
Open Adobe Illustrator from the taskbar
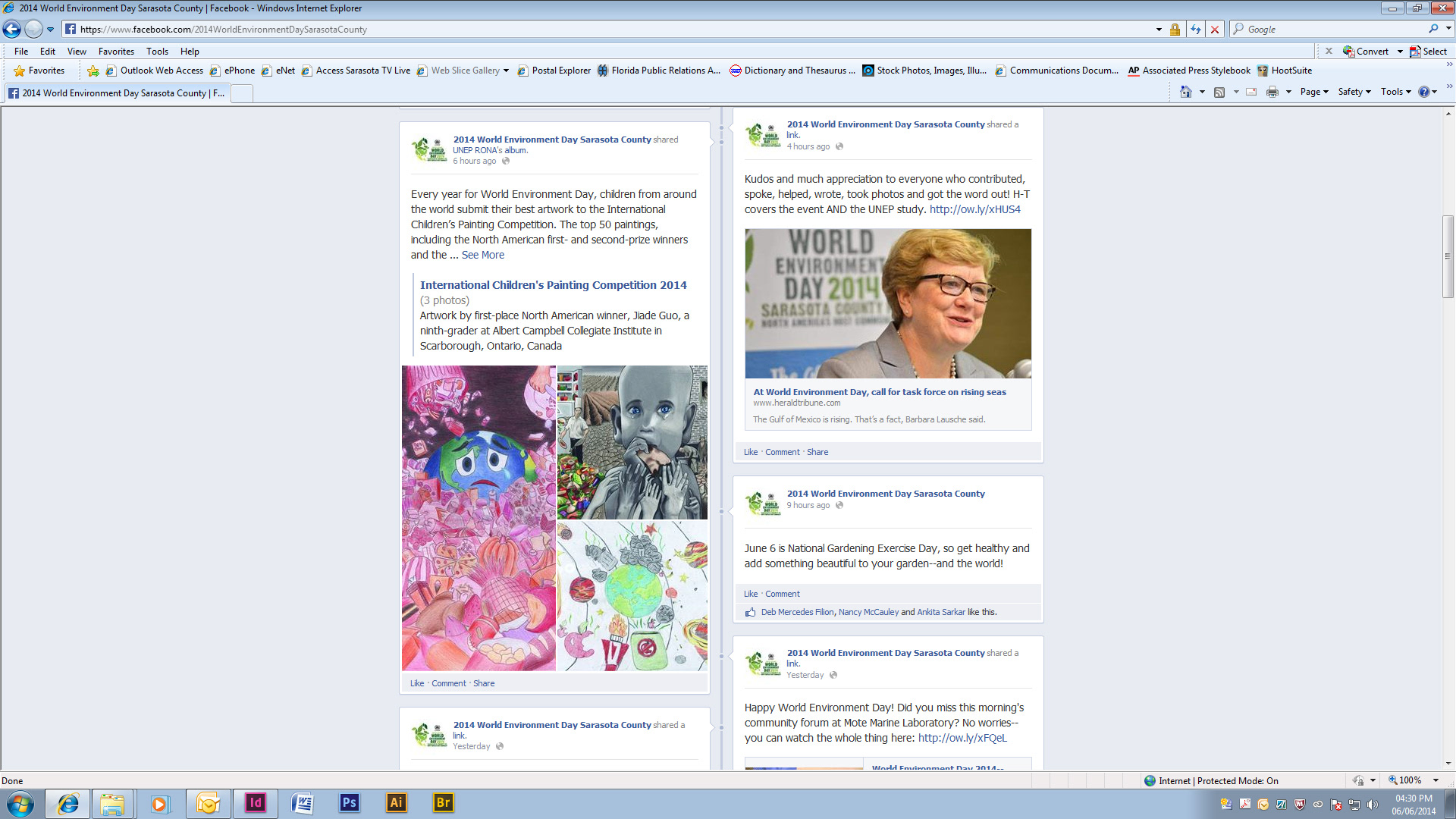[x=396, y=803]
